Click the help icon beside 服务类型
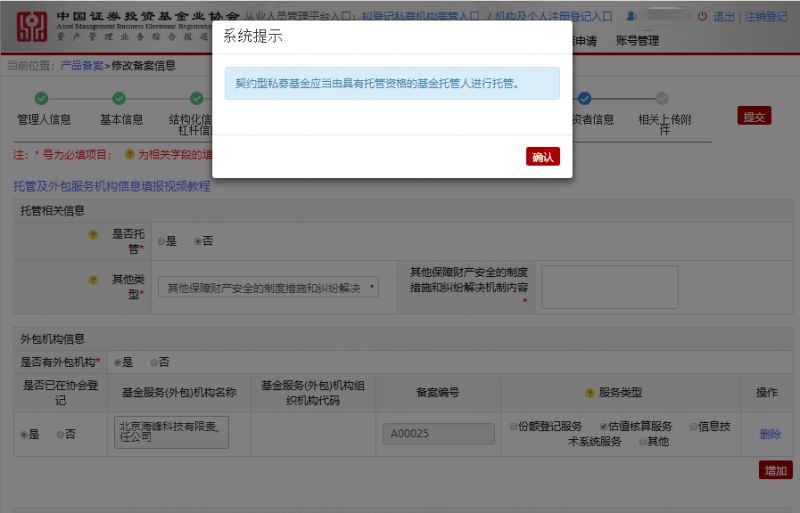This screenshot has width=800, height=513. coord(589,392)
